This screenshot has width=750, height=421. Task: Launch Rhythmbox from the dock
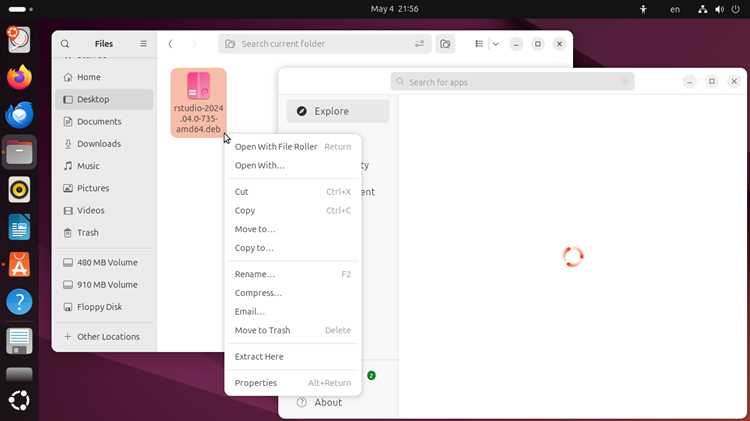click(x=19, y=190)
